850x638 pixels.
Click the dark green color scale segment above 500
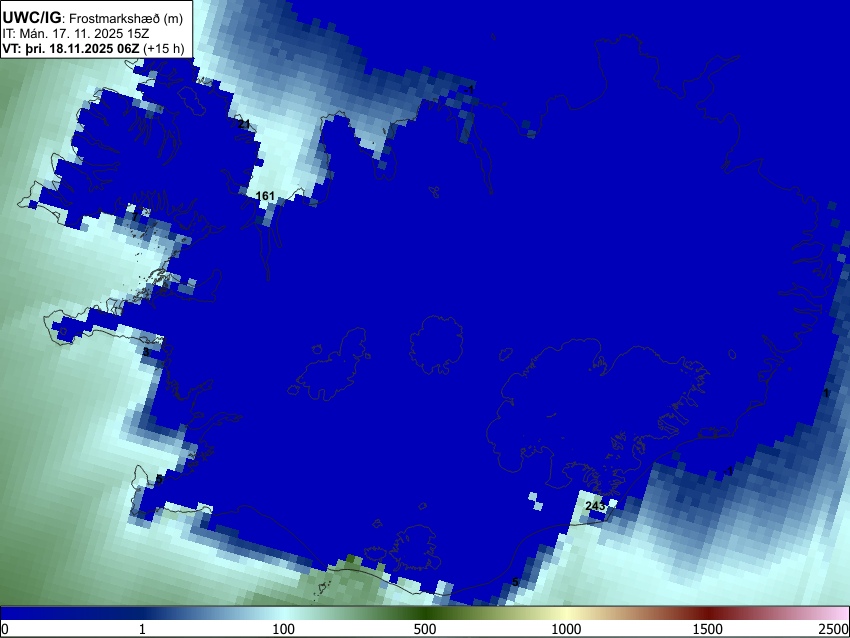424,613
